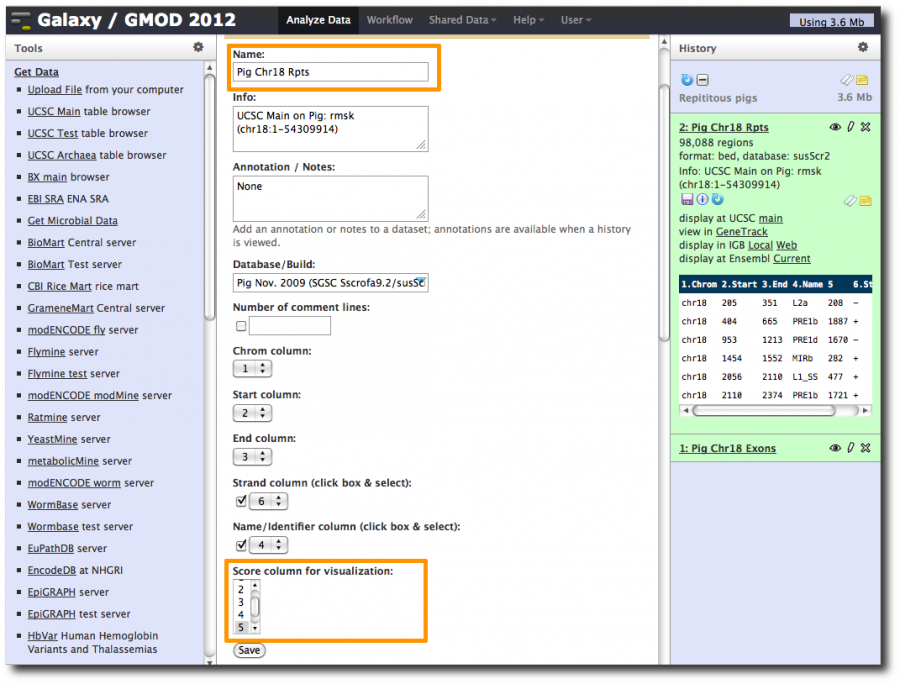The image size is (900, 684).
Task: Click into the Annotation / Notes text area
Action: click(331, 199)
